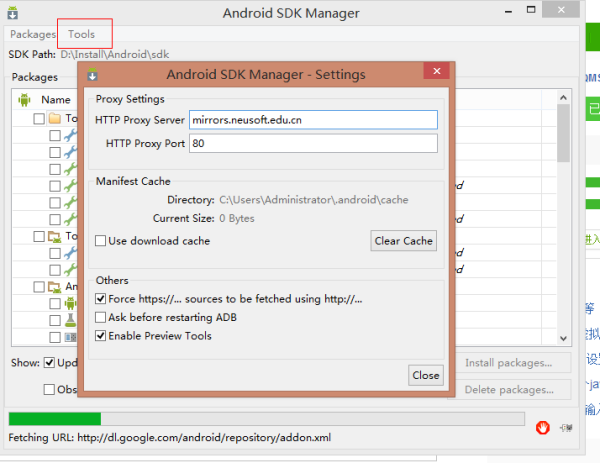600x463 pixels.
Task: Click the HTTP Proxy Port field
Action: point(313,143)
